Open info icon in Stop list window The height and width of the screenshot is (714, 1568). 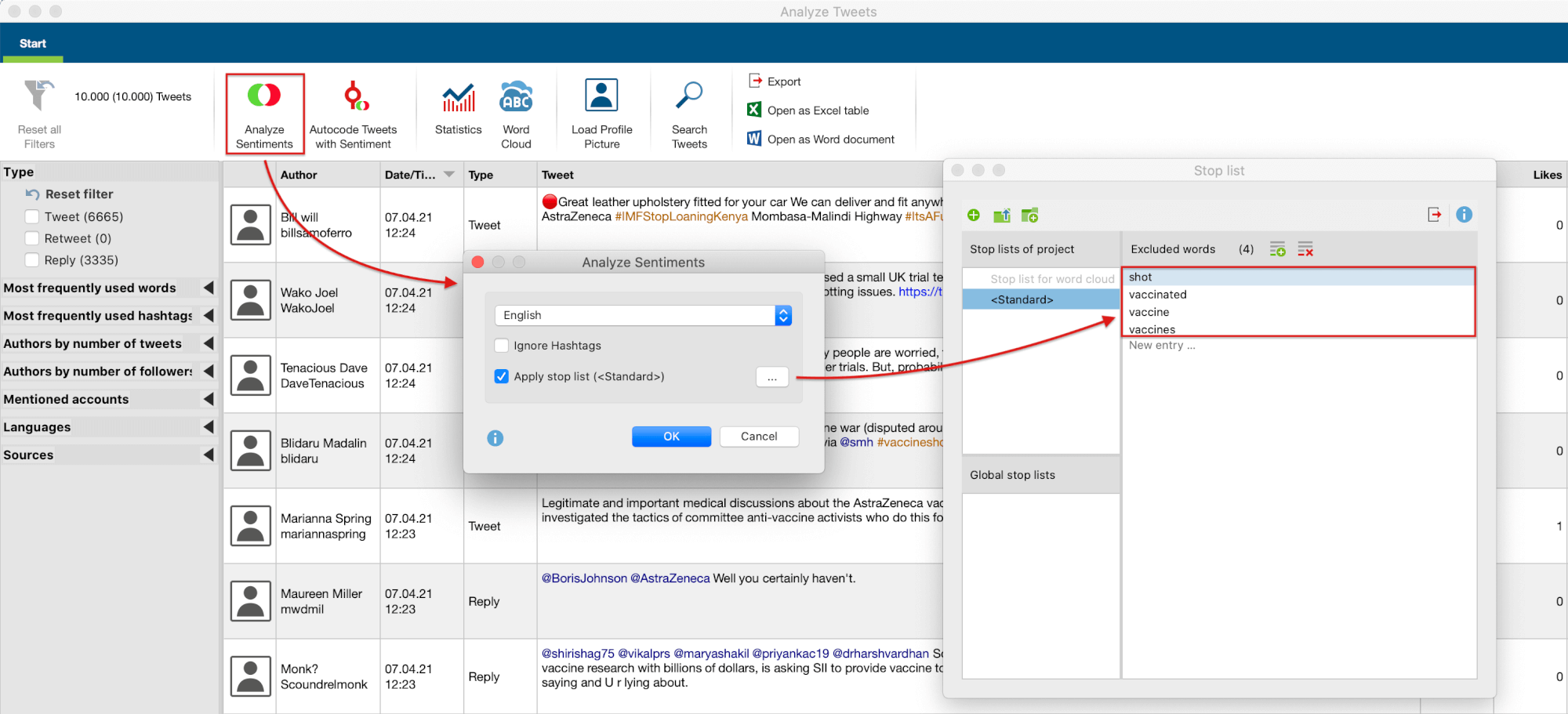click(1464, 215)
